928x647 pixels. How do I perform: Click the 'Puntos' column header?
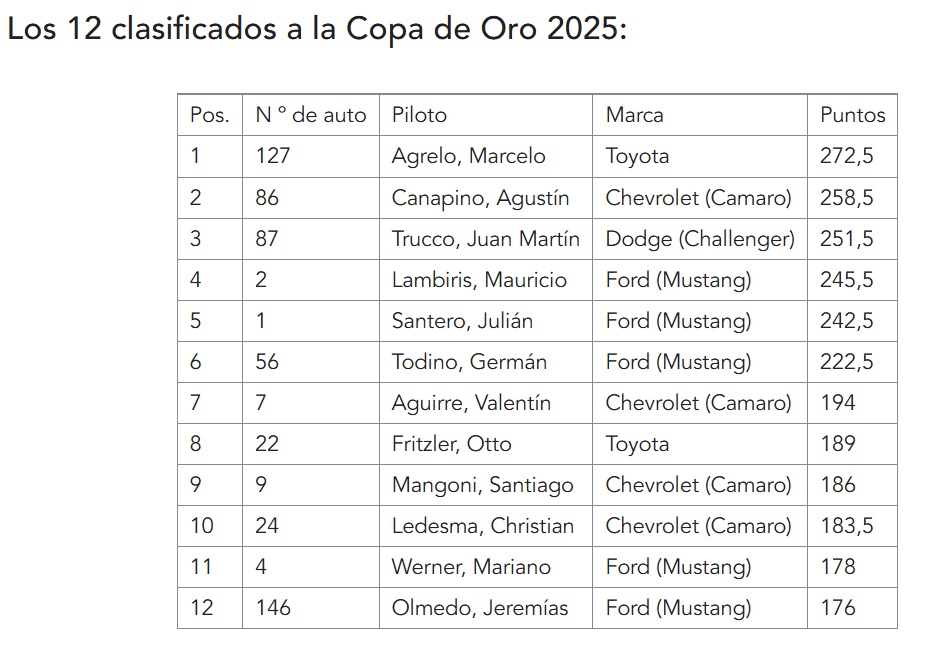[x=852, y=115]
